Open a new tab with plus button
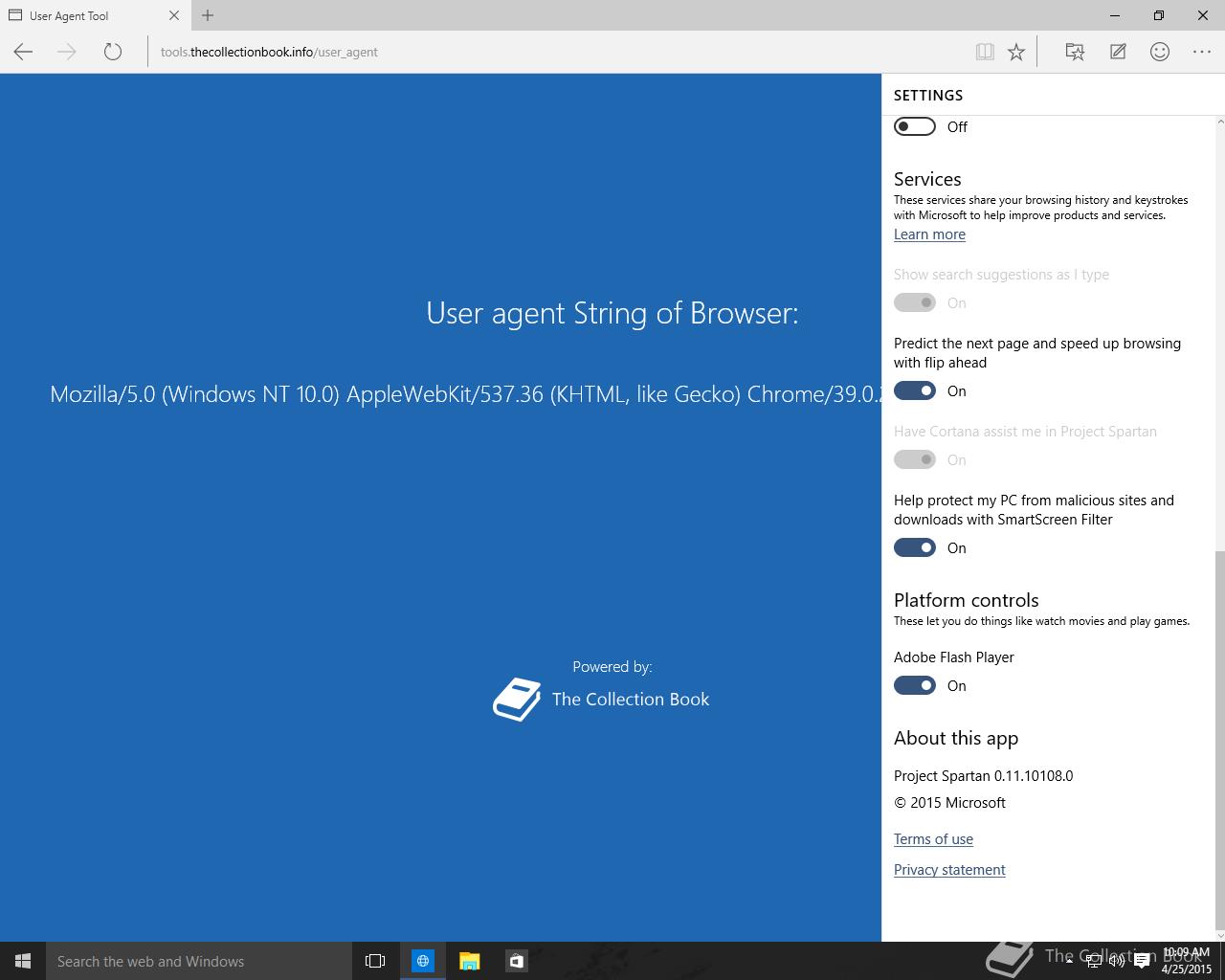The height and width of the screenshot is (980, 1225). [x=208, y=15]
